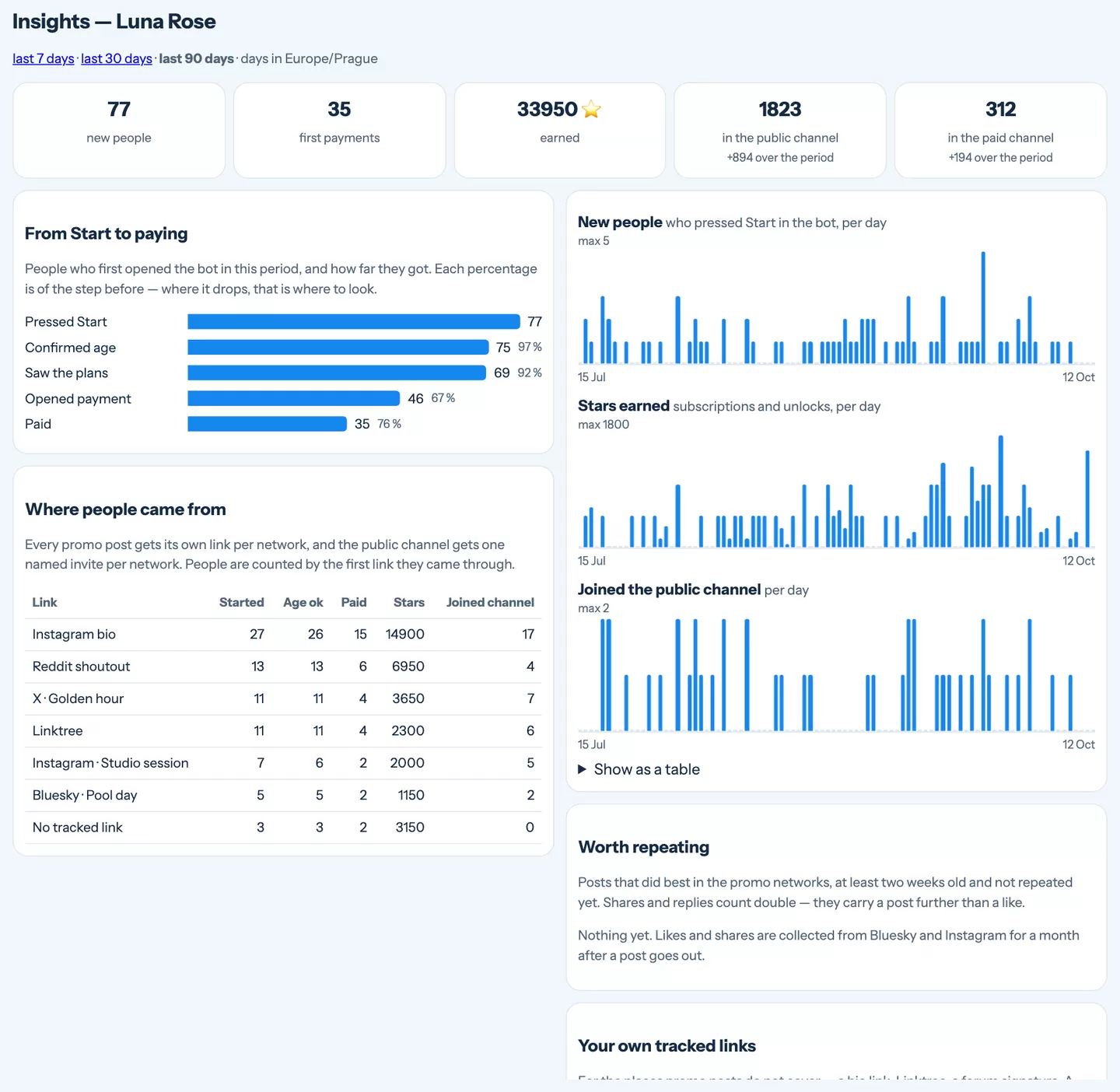Select Instagram · Studio session row

point(283,763)
